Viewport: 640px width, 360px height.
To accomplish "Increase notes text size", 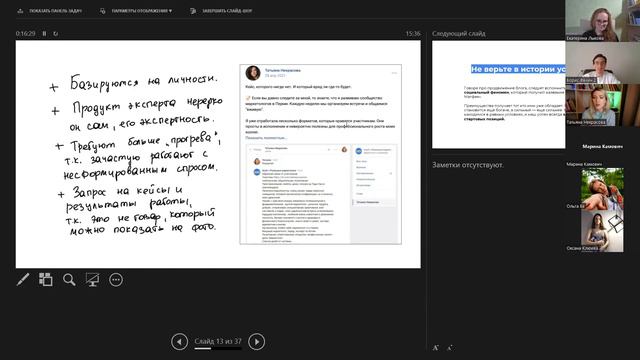I will pos(436,348).
